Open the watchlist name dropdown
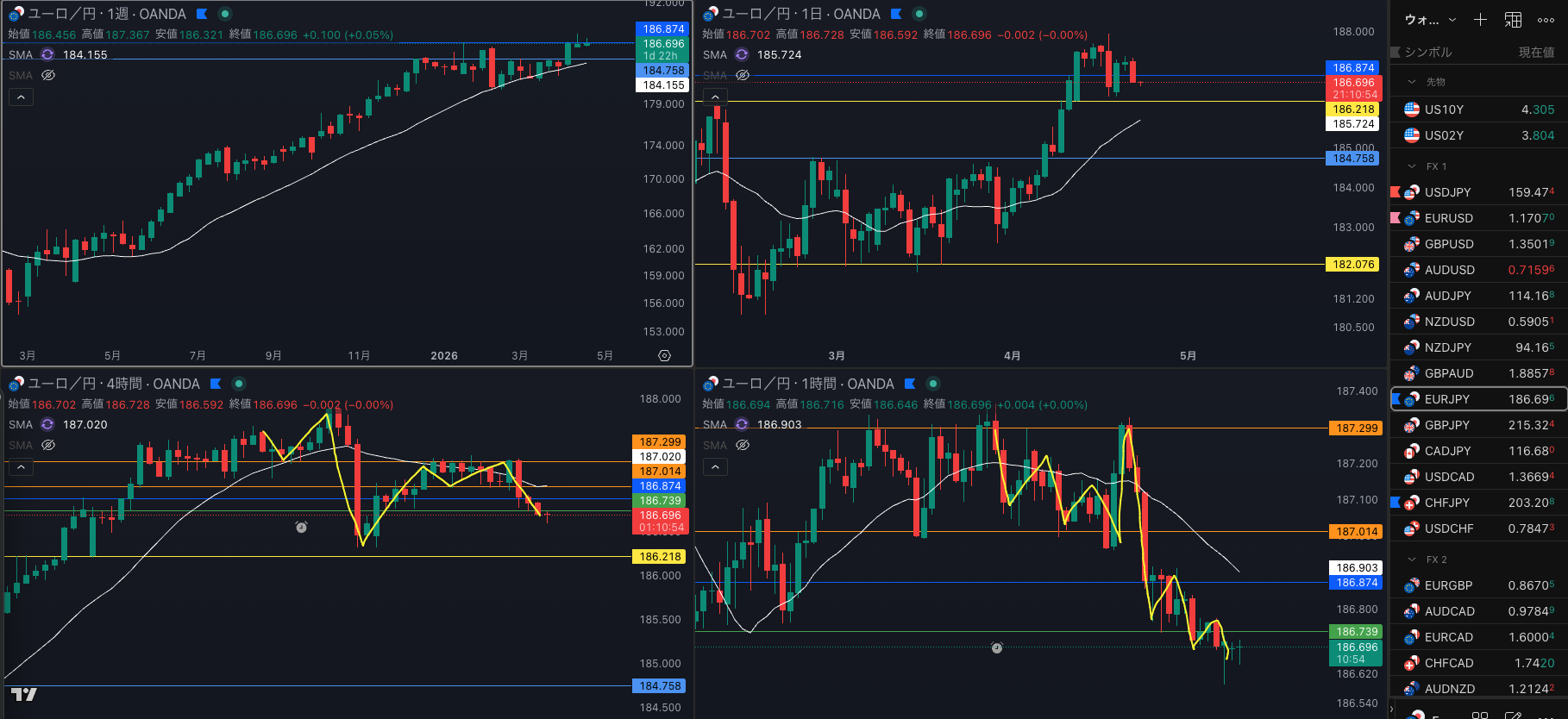Image resolution: width=1568 pixels, height=719 pixels. click(1430, 20)
